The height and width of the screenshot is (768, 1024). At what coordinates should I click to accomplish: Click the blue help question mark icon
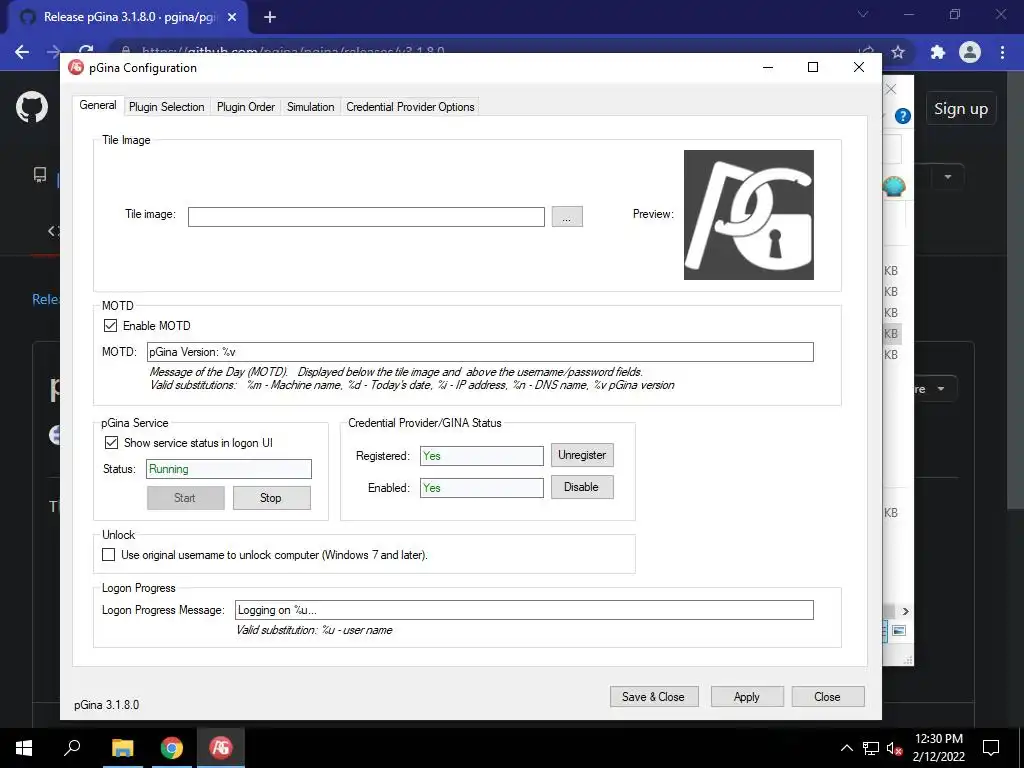pyautogui.click(x=903, y=116)
